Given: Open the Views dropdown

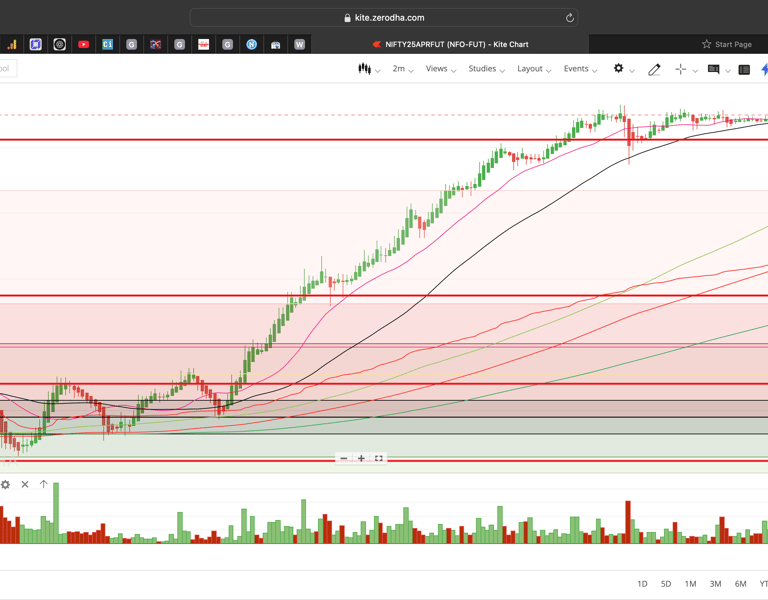Looking at the screenshot, I should tap(441, 69).
